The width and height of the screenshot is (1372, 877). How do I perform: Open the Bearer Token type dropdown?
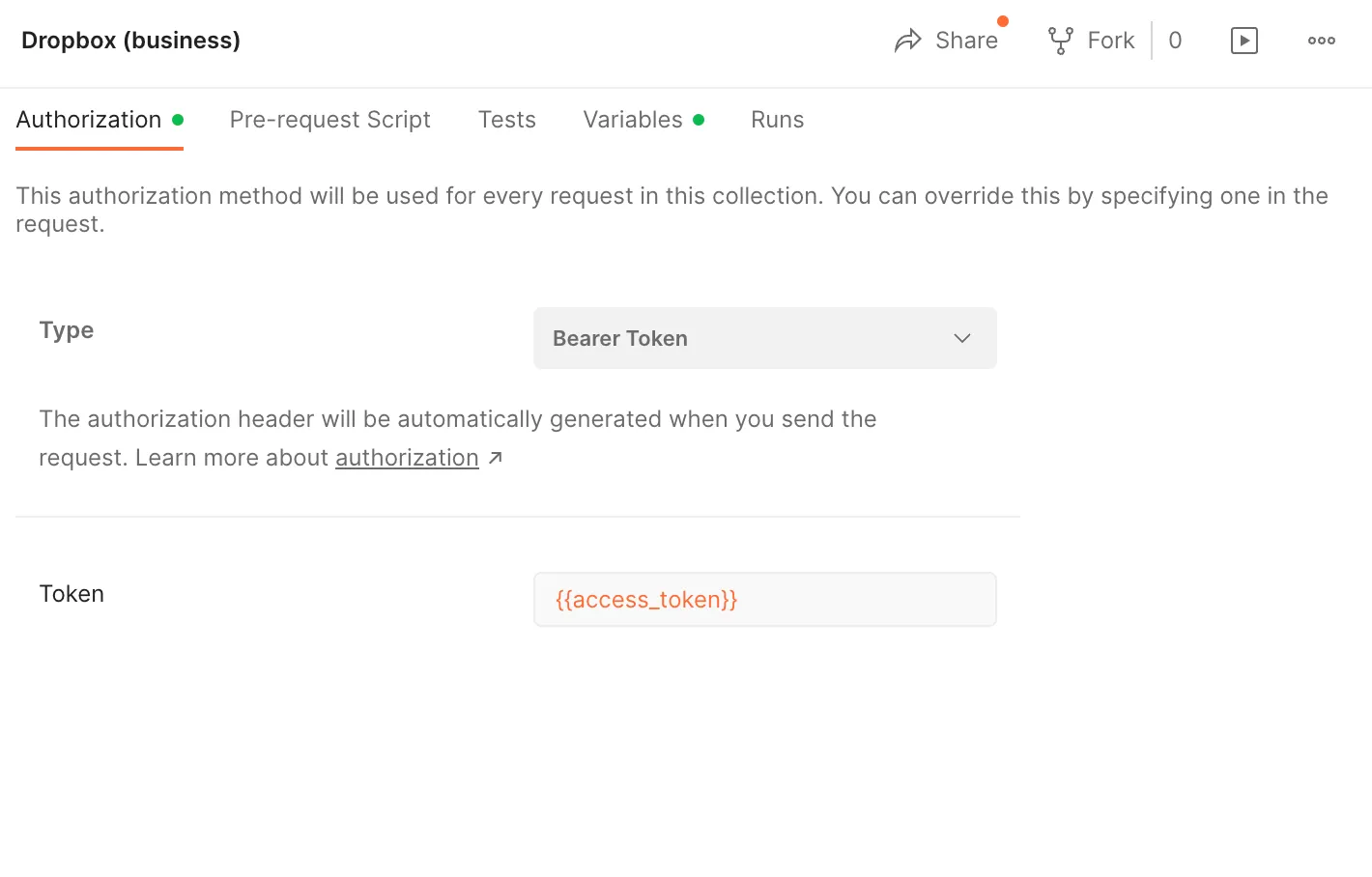click(x=765, y=338)
